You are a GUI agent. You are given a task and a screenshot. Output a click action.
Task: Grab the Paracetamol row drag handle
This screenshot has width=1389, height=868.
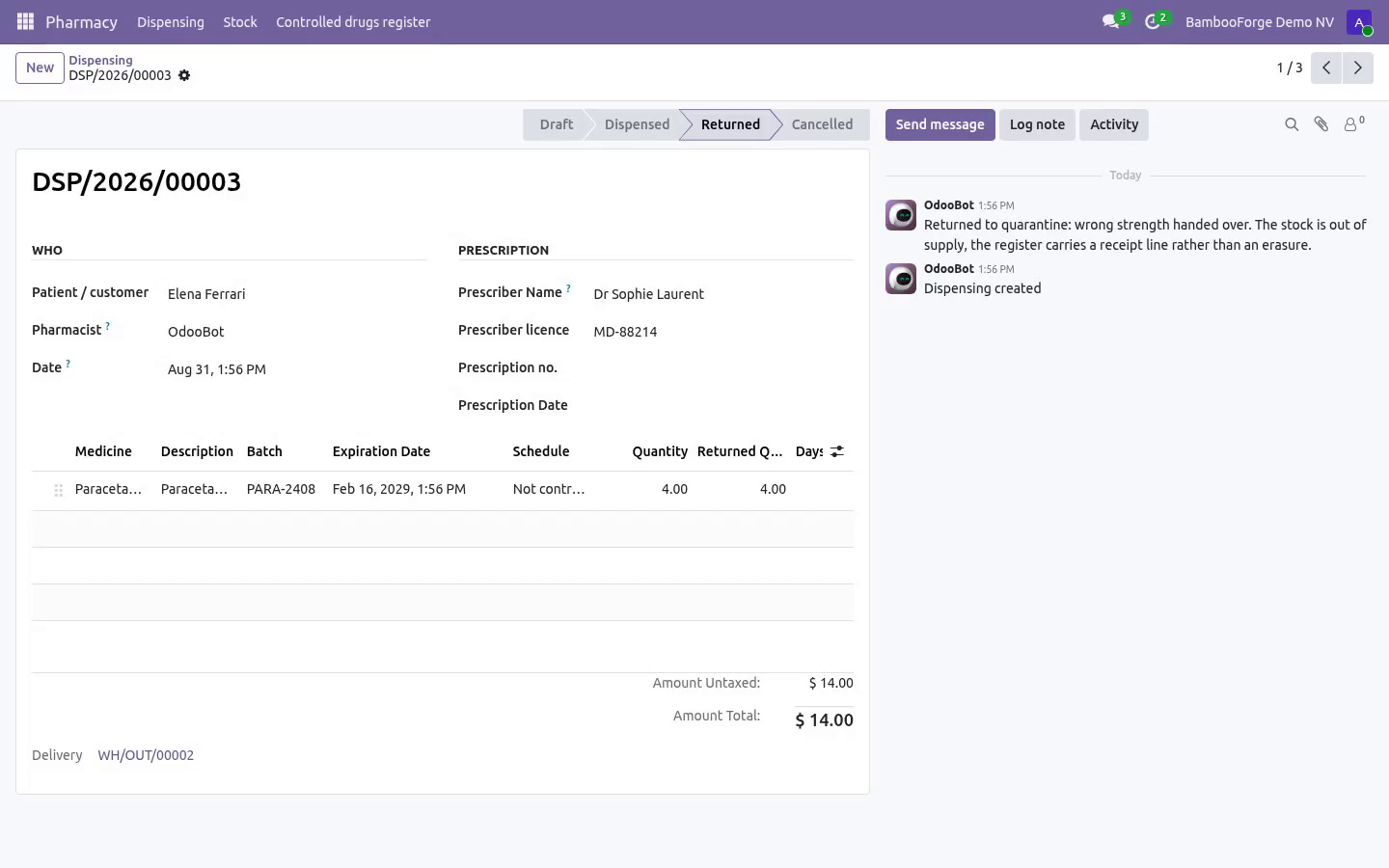click(58, 490)
